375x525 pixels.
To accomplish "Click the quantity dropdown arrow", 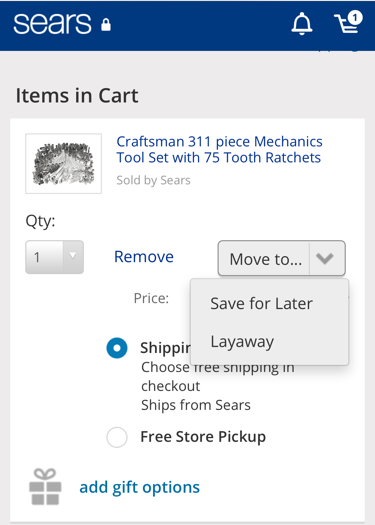I will (x=73, y=256).
